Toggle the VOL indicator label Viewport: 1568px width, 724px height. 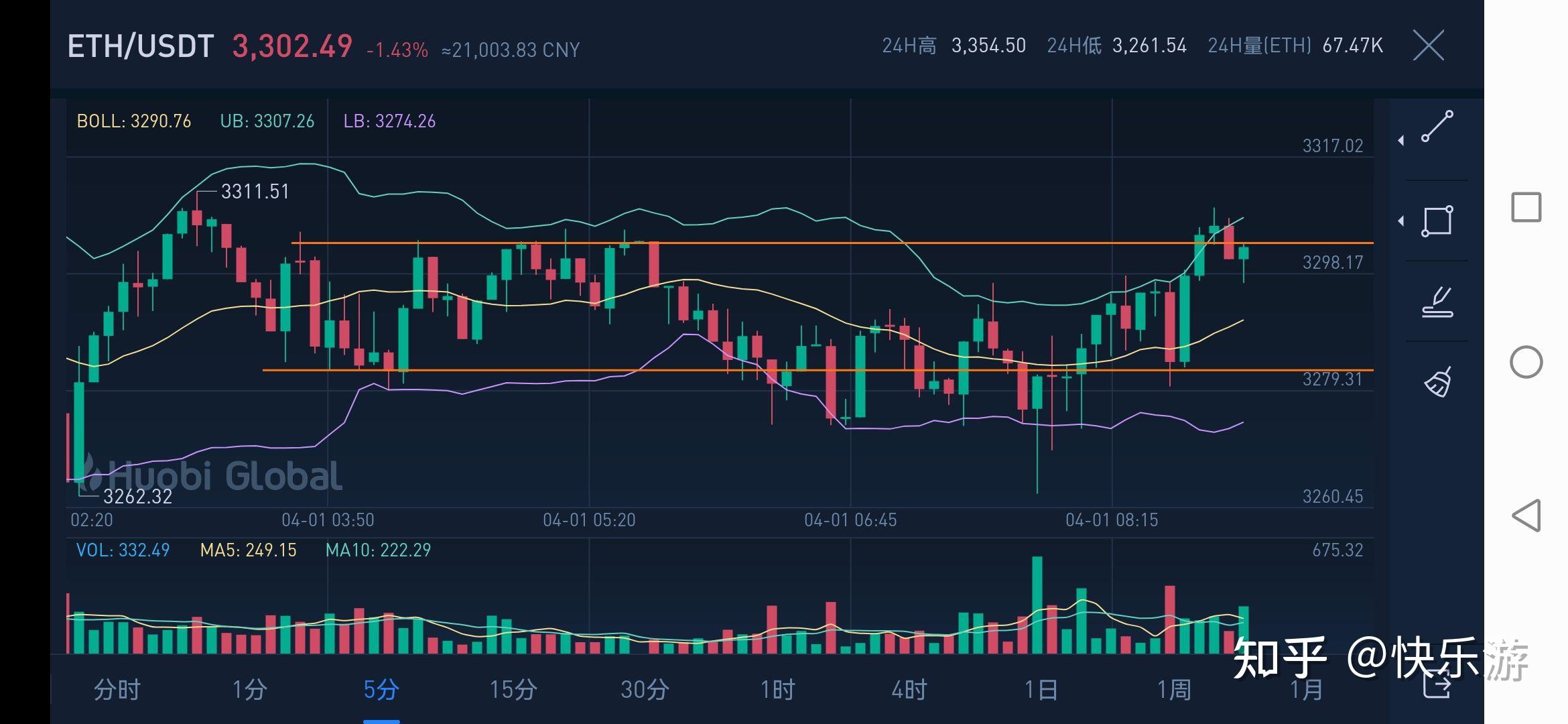coord(124,550)
